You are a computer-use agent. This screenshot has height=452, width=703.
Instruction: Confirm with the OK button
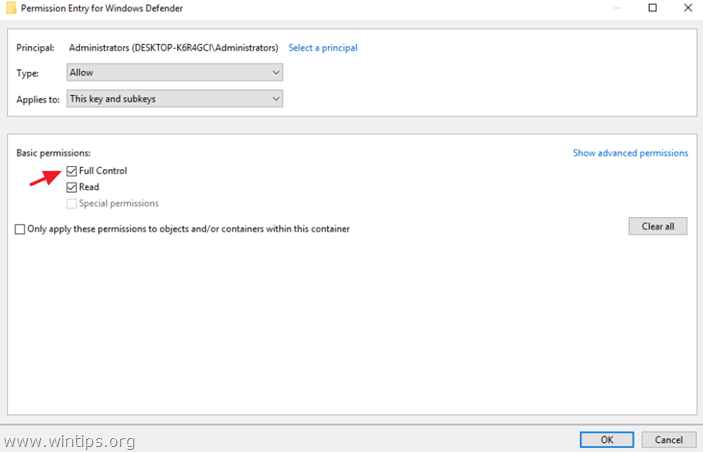(607, 440)
